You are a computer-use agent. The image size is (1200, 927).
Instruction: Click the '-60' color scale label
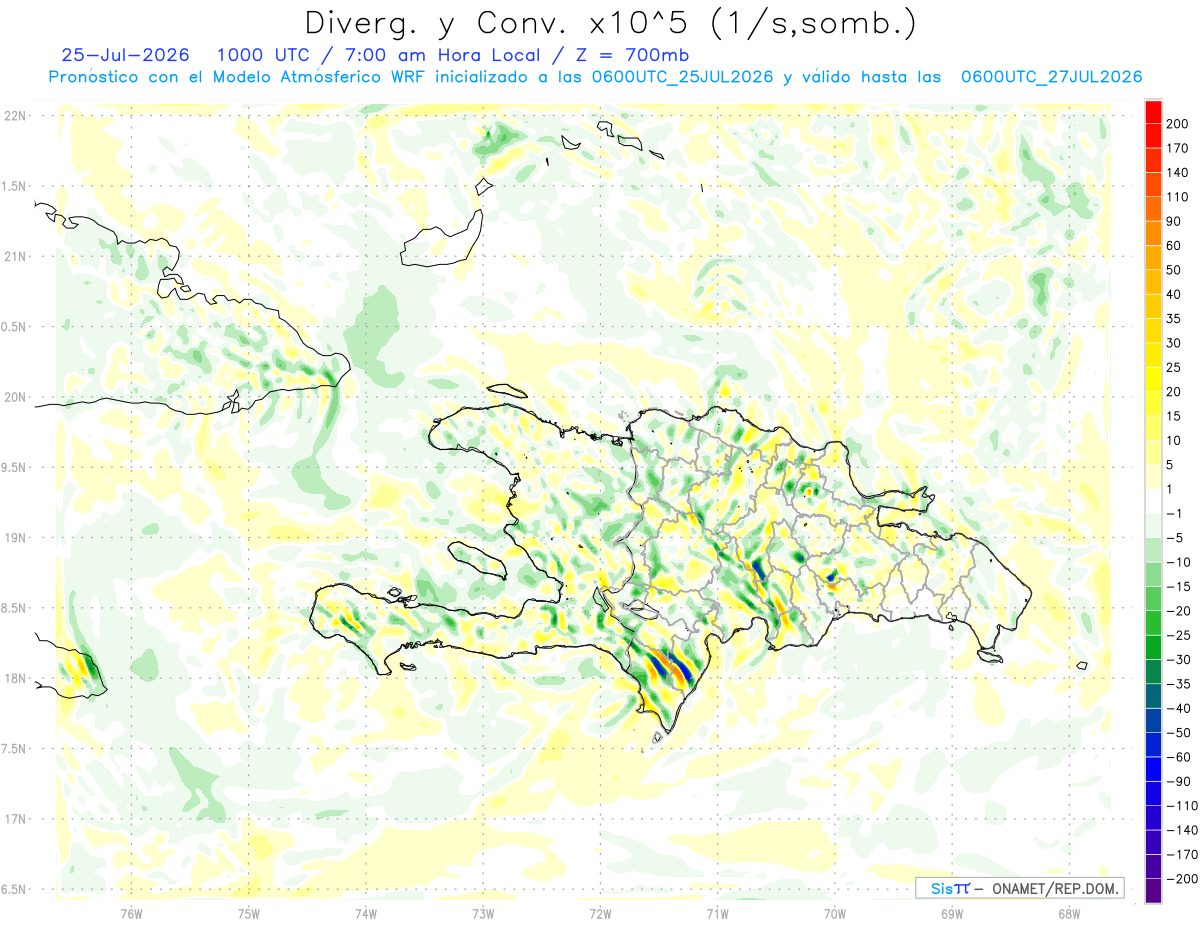tap(1180, 757)
